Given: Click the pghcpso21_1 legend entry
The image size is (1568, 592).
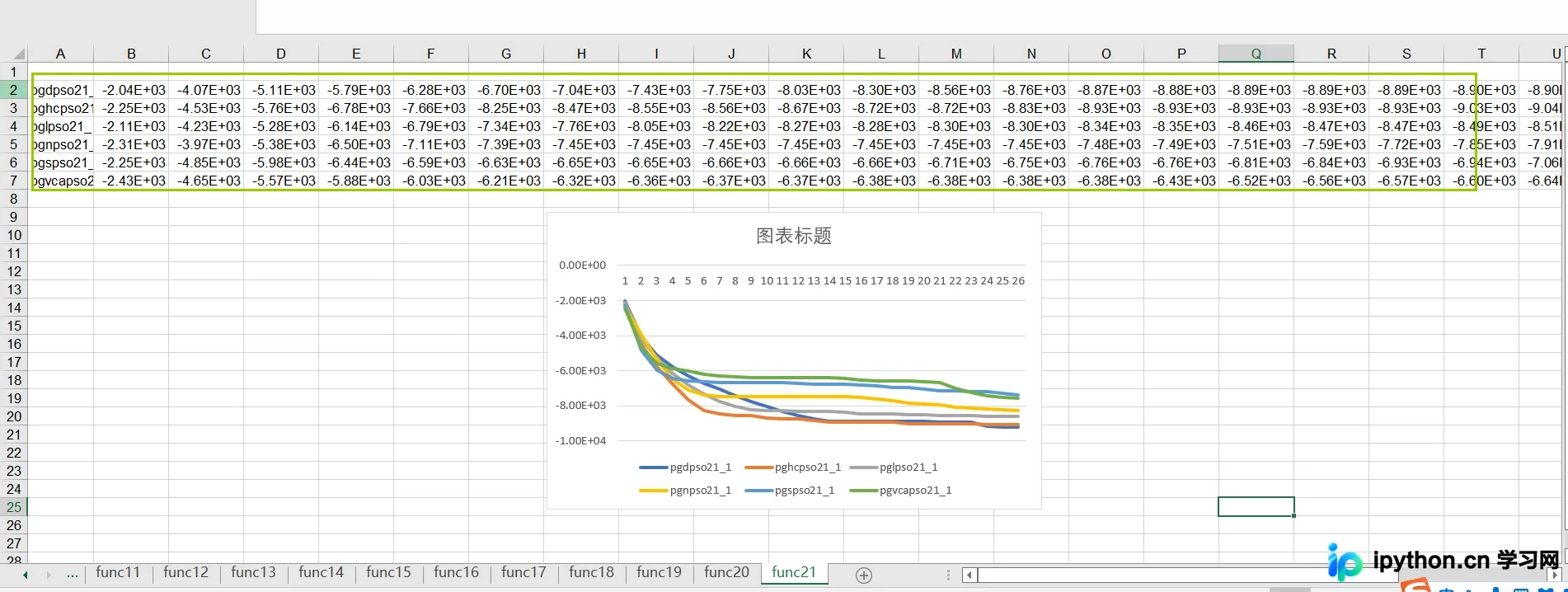Looking at the screenshot, I should (x=793, y=467).
